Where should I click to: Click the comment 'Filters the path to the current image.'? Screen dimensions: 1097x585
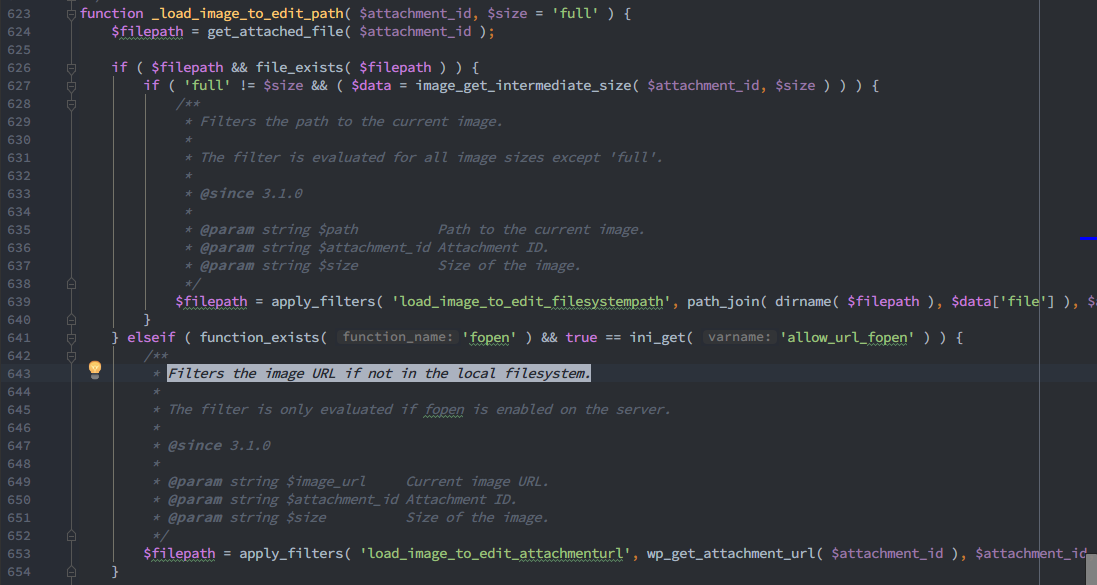tap(352, 122)
